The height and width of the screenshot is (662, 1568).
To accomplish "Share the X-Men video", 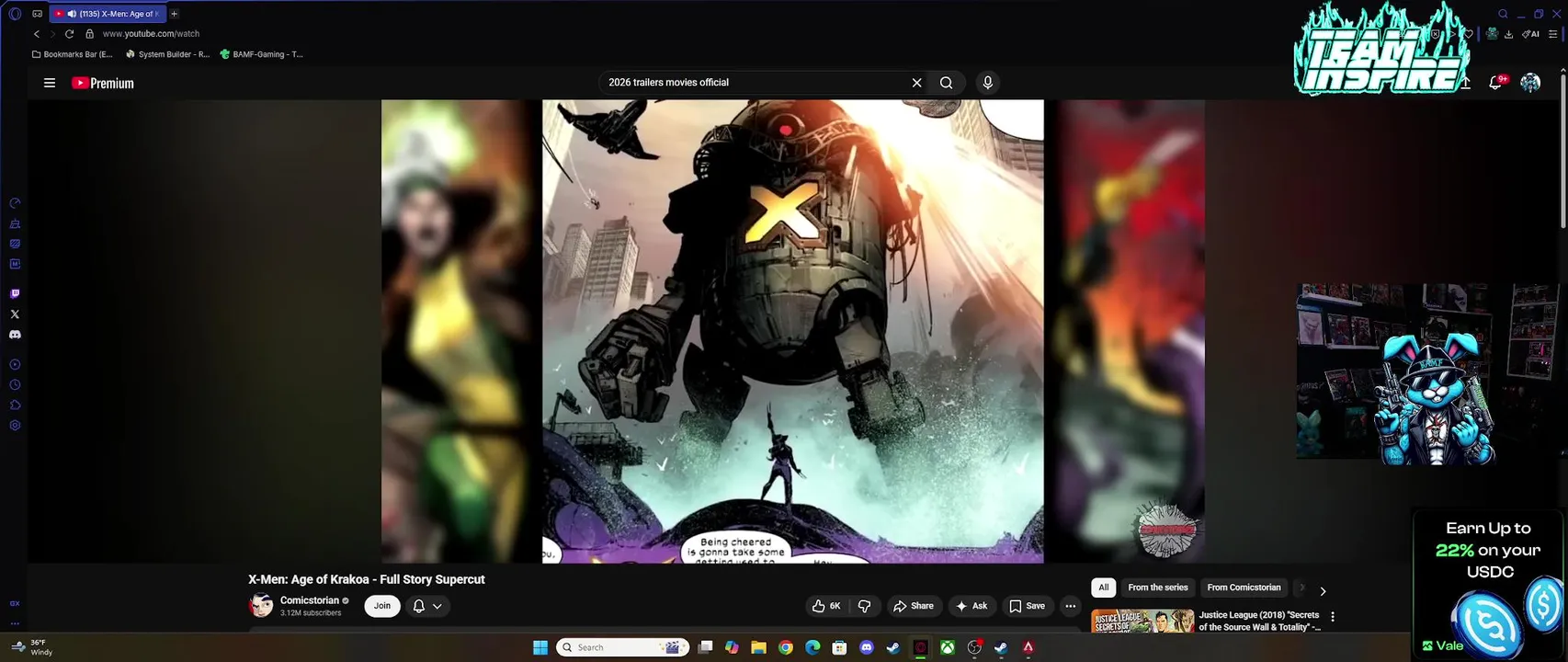I will tap(913, 606).
